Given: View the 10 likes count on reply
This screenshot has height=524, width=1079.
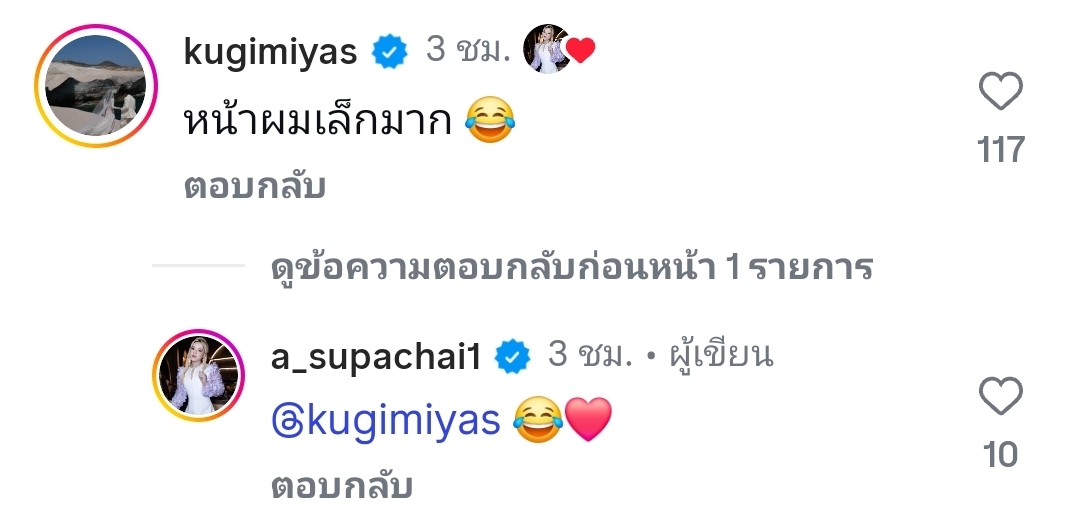Looking at the screenshot, I should coord(1000,455).
